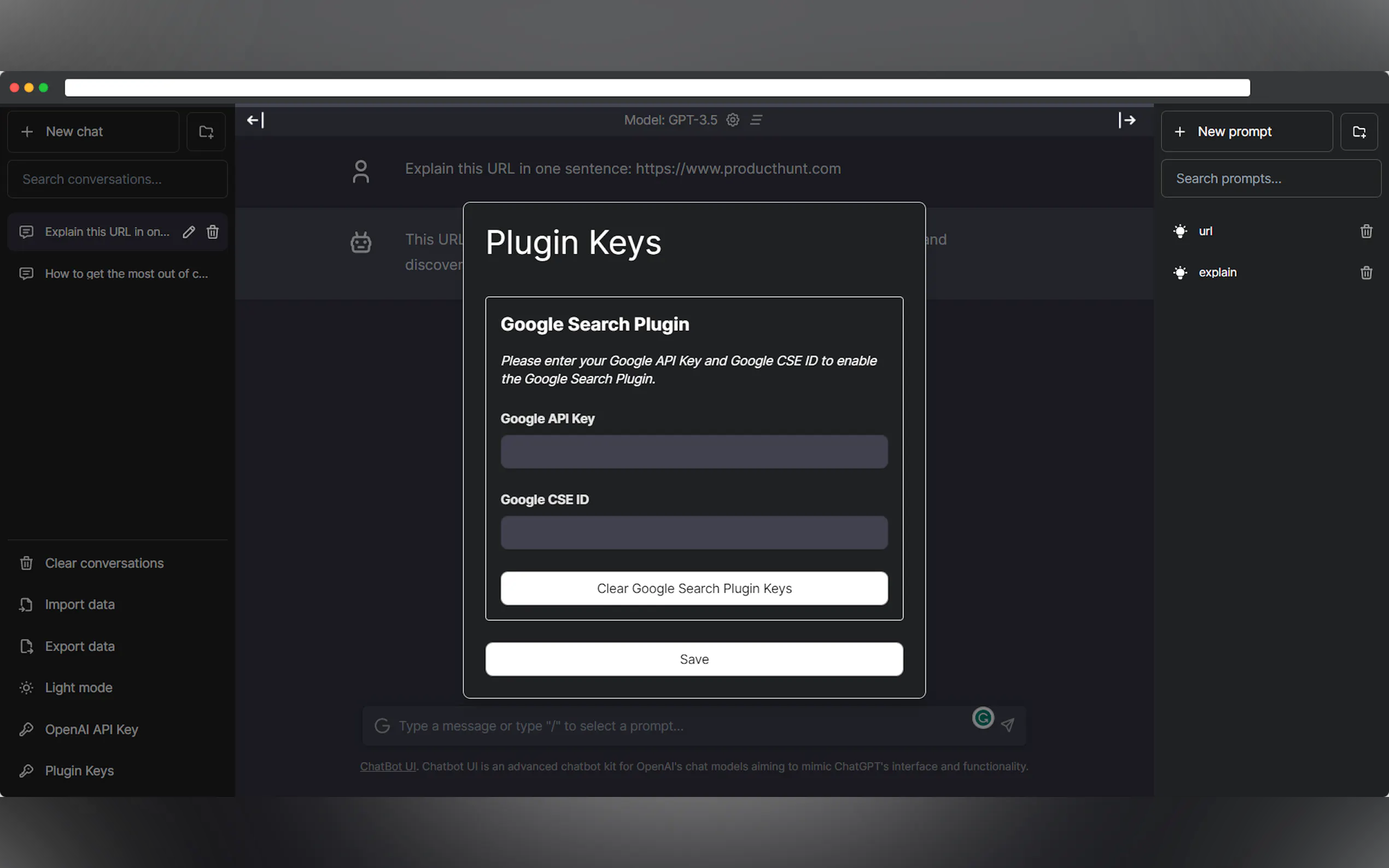Viewport: 1389px width, 868px height.
Task: Click the send message paper plane
Action: click(1007, 725)
